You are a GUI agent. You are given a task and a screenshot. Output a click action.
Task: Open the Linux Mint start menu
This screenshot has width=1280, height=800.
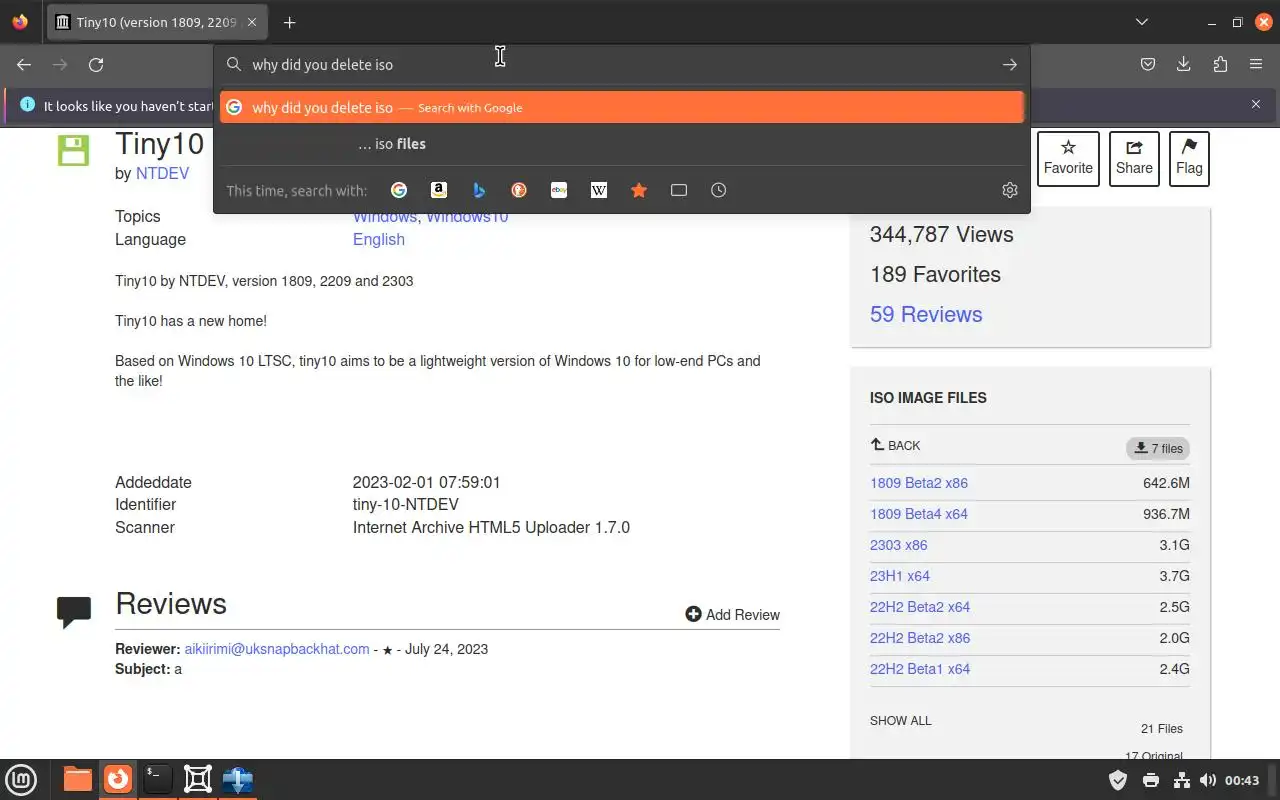click(21, 779)
